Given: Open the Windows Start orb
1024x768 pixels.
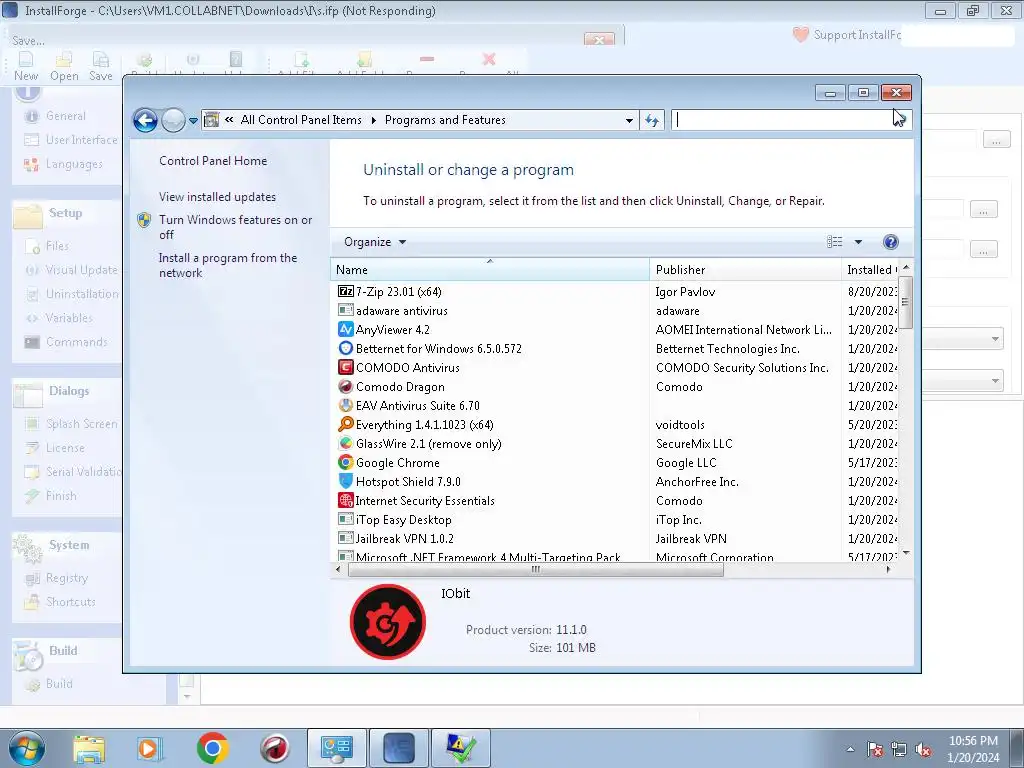Looking at the screenshot, I should 27,748.
